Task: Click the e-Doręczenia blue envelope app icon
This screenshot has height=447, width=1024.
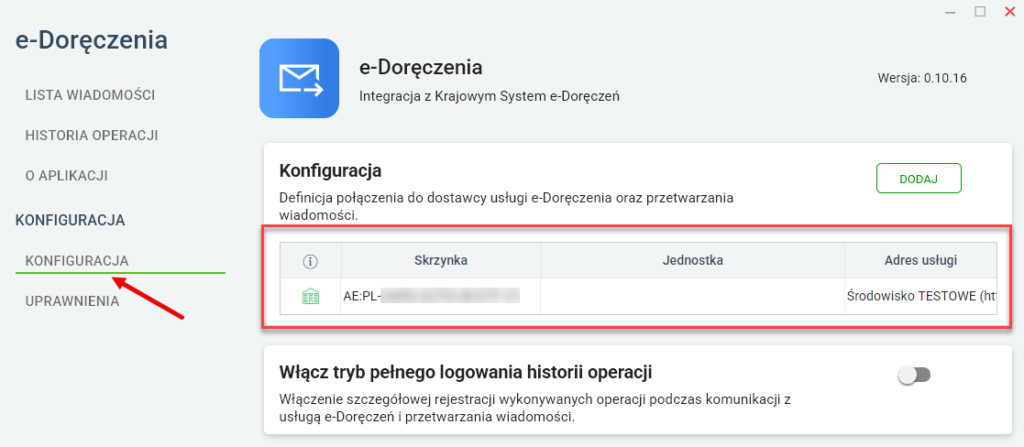Action: pyautogui.click(x=299, y=78)
